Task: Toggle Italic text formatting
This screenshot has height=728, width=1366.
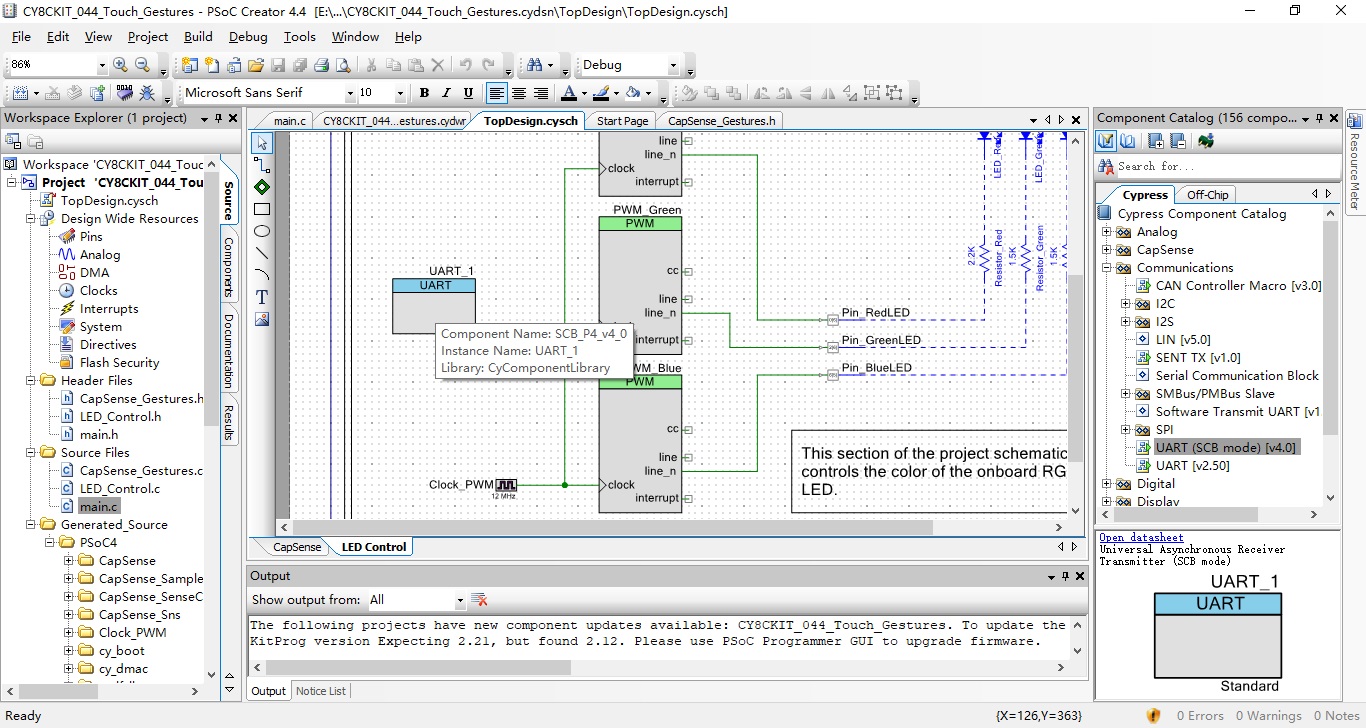Action: click(446, 93)
